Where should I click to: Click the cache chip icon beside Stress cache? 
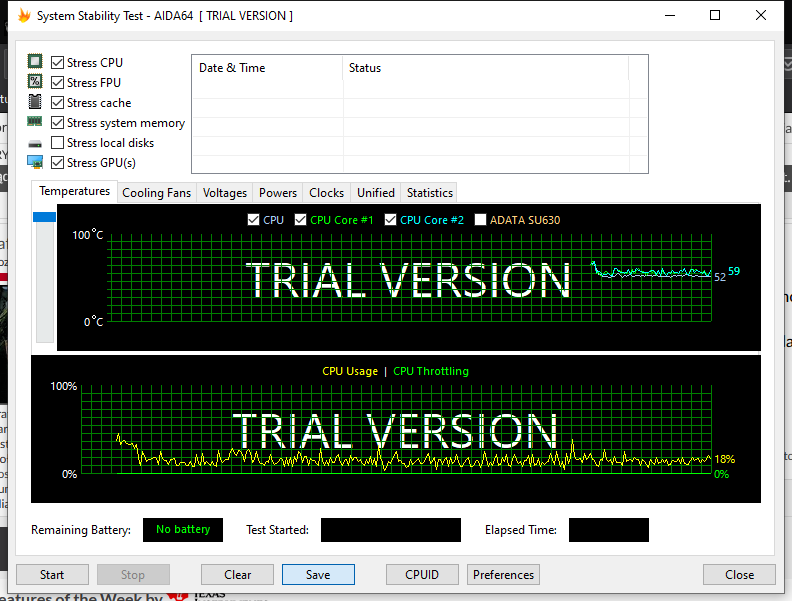pos(35,102)
